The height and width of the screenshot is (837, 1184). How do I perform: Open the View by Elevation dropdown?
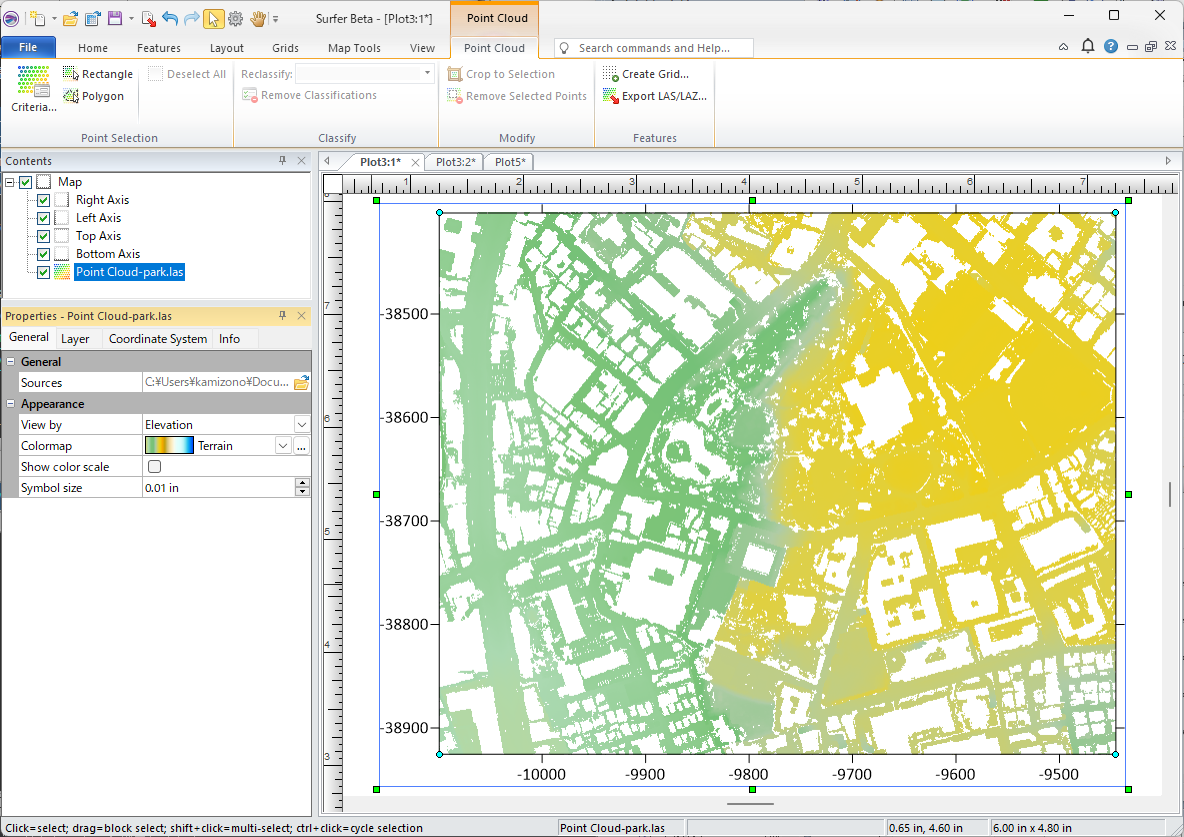click(x=302, y=425)
